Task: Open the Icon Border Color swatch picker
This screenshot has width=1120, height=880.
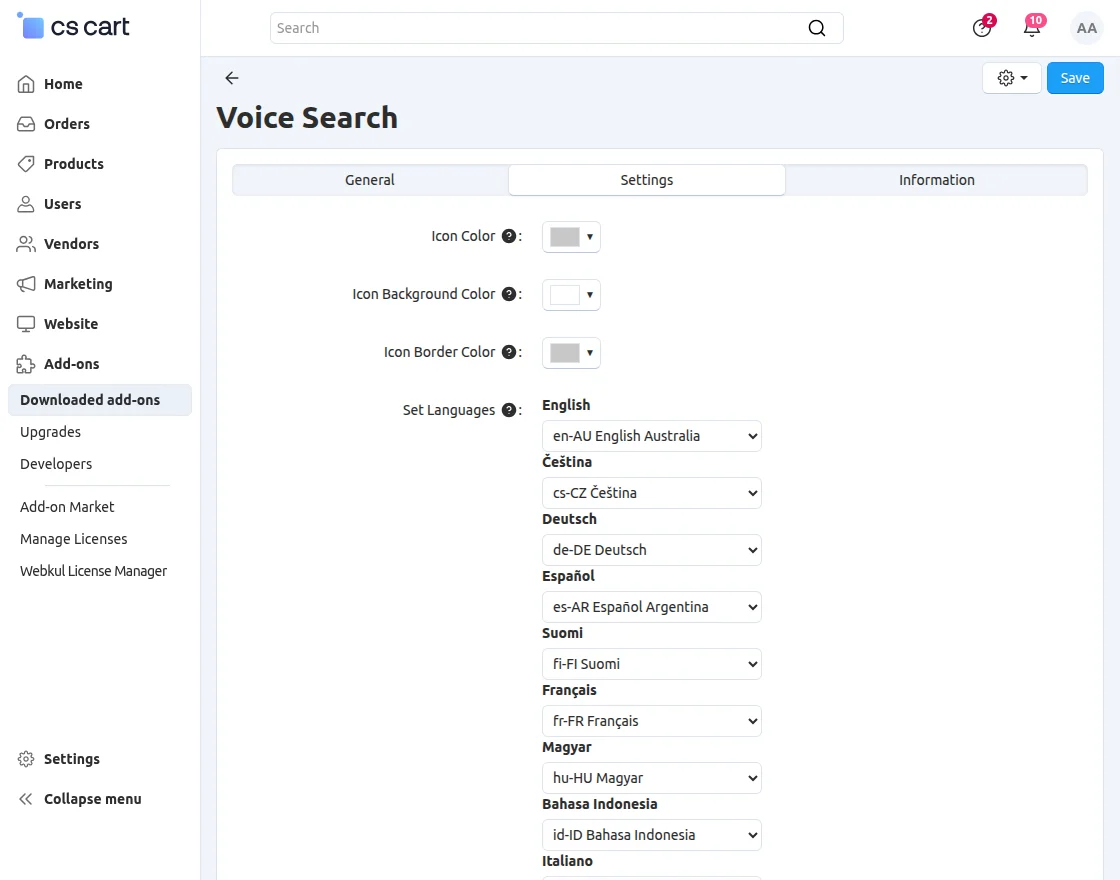Action: [x=571, y=353]
